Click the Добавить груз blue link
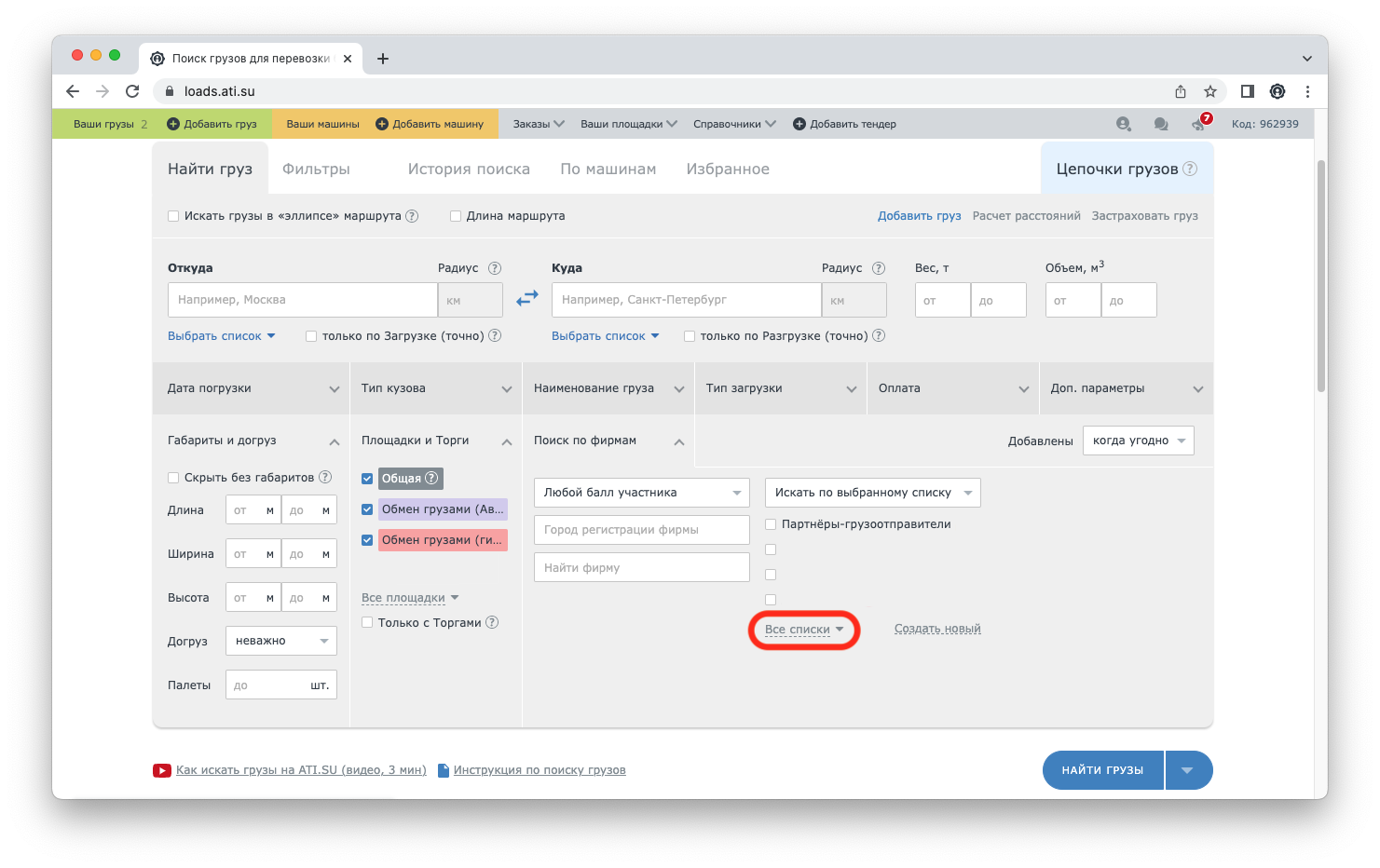This screenshot has height=868, width=1380. pos(919,216)
